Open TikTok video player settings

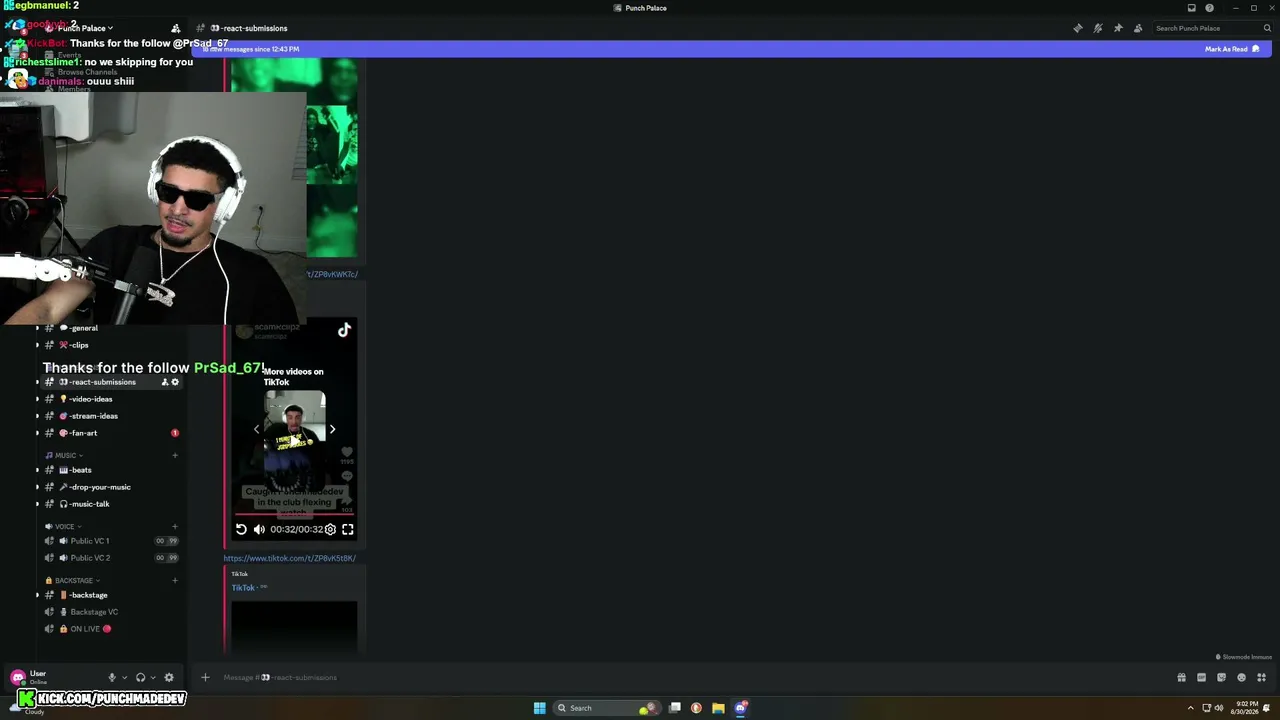330,529
